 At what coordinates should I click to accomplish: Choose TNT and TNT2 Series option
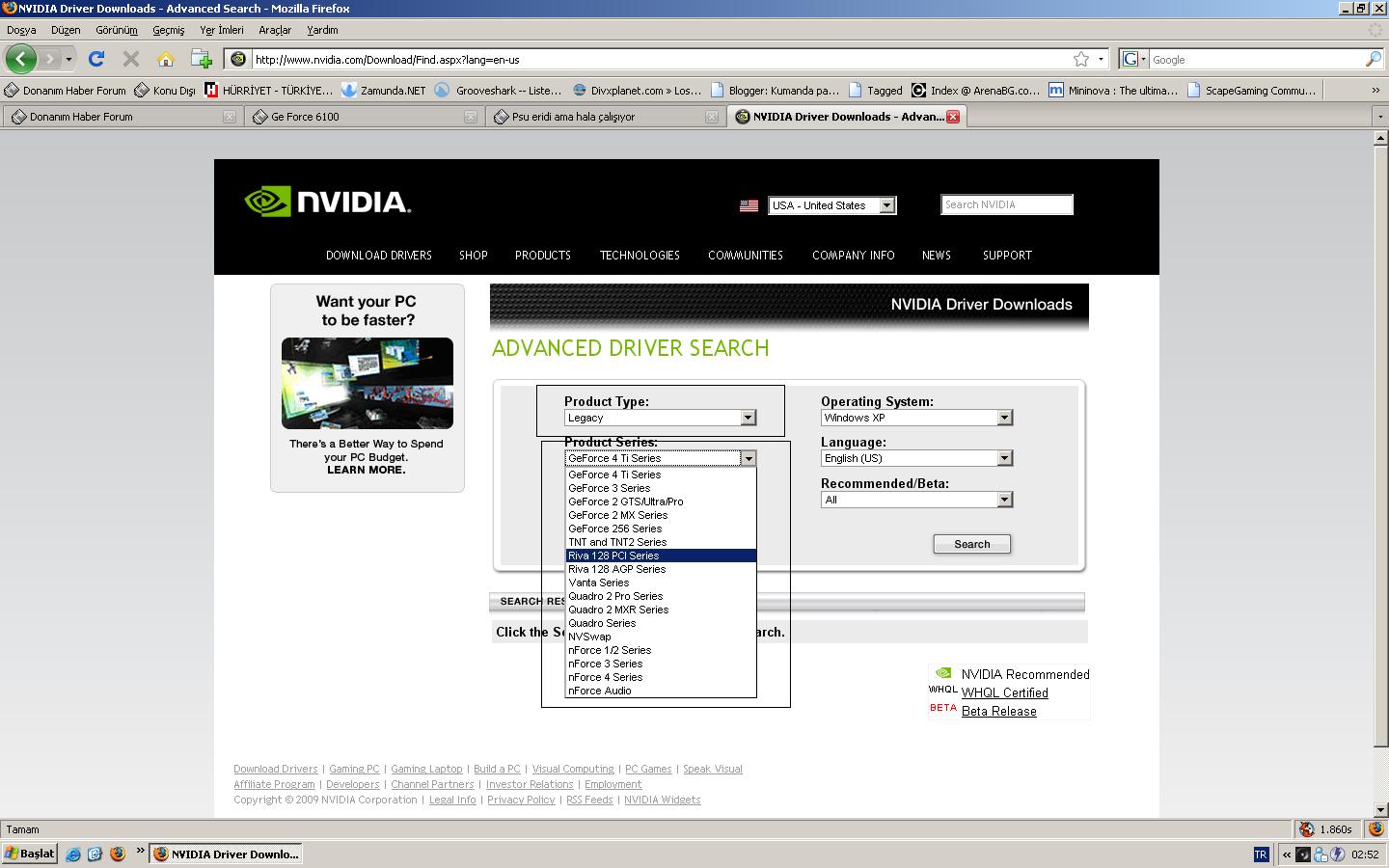(661, 542)
